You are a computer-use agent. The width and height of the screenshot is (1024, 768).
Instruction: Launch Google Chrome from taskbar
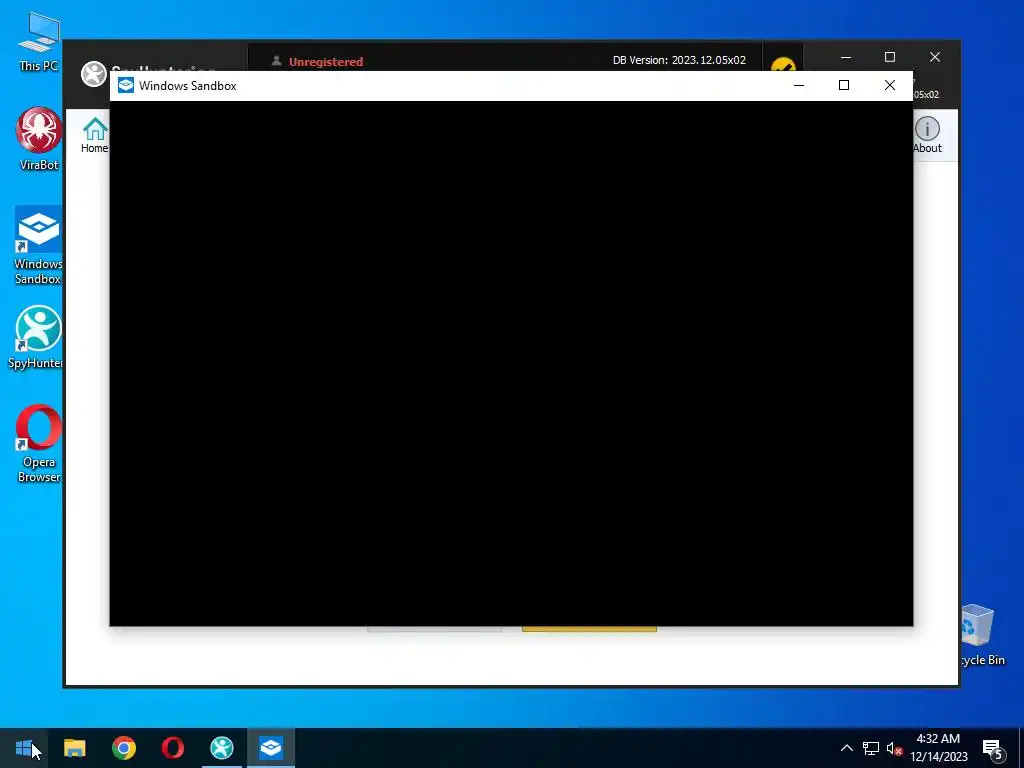tap(123, 748)
